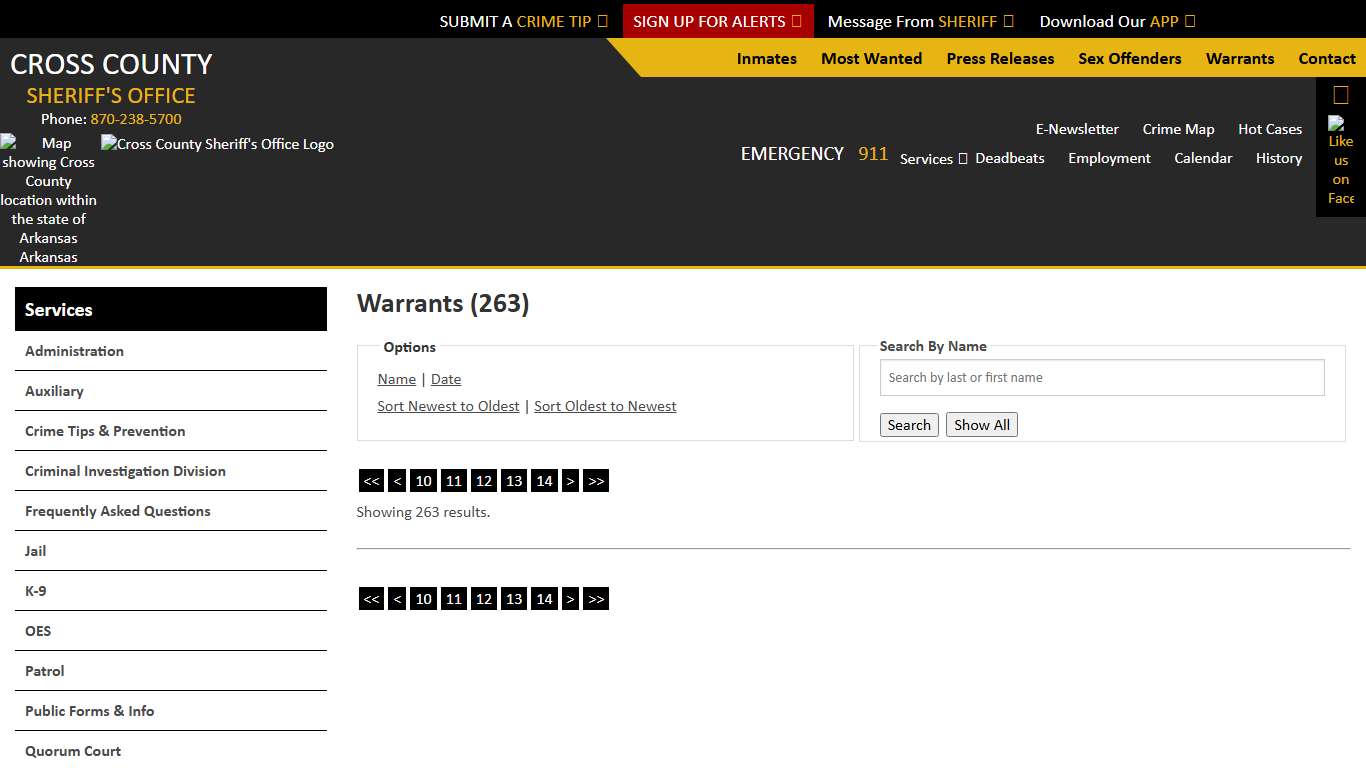Image resolution: width=1366 pixels, height=768 pixels.
Task: Open the Message From Sheriff icon
Action: coord(1010,20)
